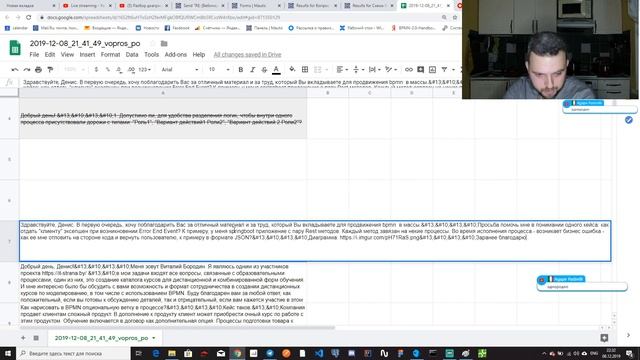Open the sheet tab dropdown arrow
The image size is (640, 360).
[154, 338]
